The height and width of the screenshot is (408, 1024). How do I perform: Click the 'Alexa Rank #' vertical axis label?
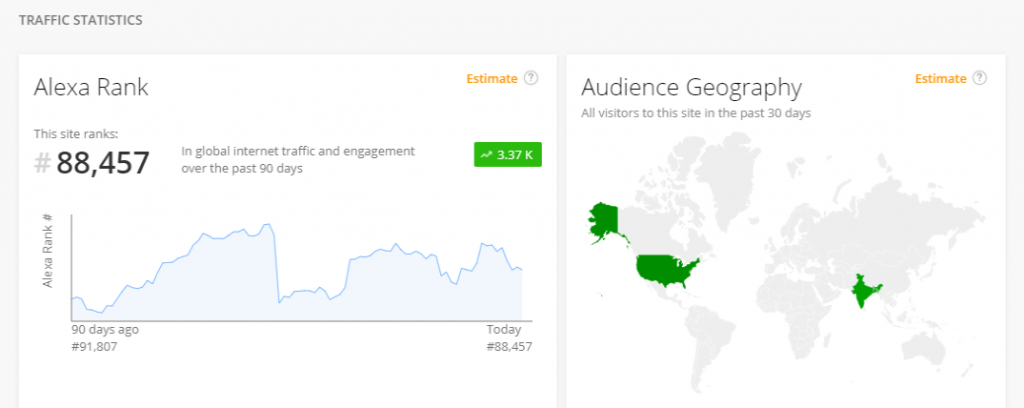pos(47,250)
